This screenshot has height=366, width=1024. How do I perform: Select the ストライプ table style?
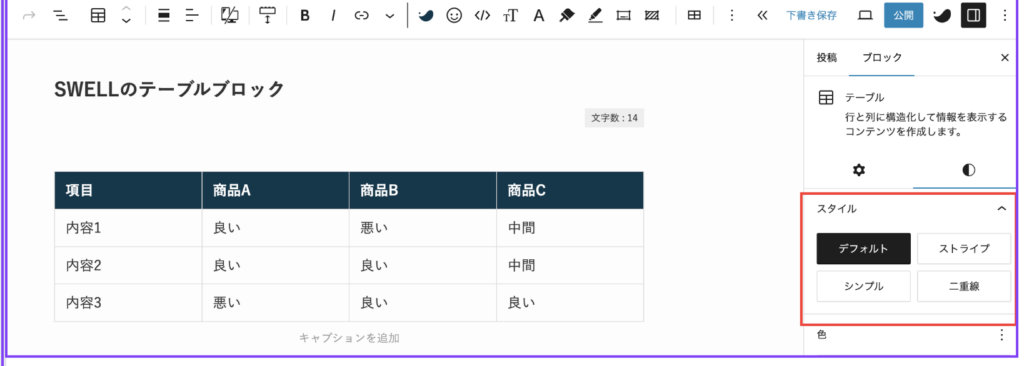coord(964,248)
